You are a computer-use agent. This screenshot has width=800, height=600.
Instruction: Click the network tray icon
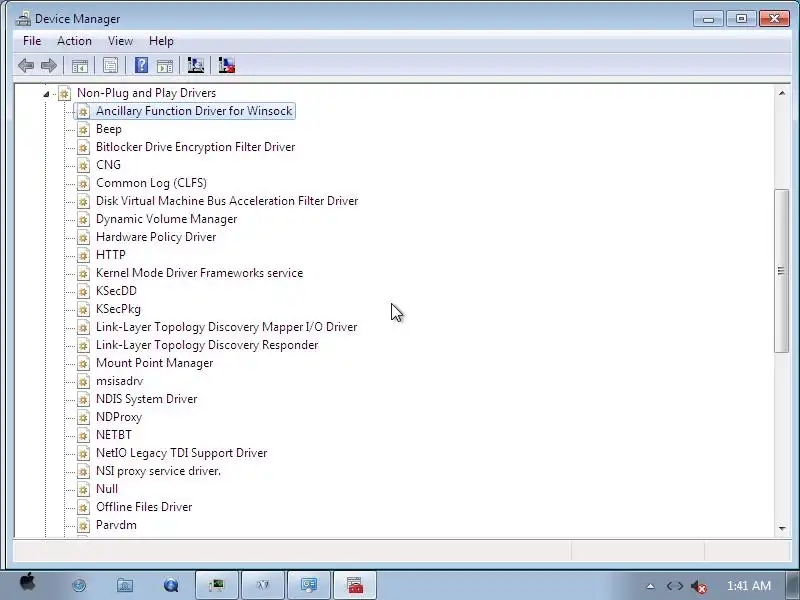click(x=674, y=586)
